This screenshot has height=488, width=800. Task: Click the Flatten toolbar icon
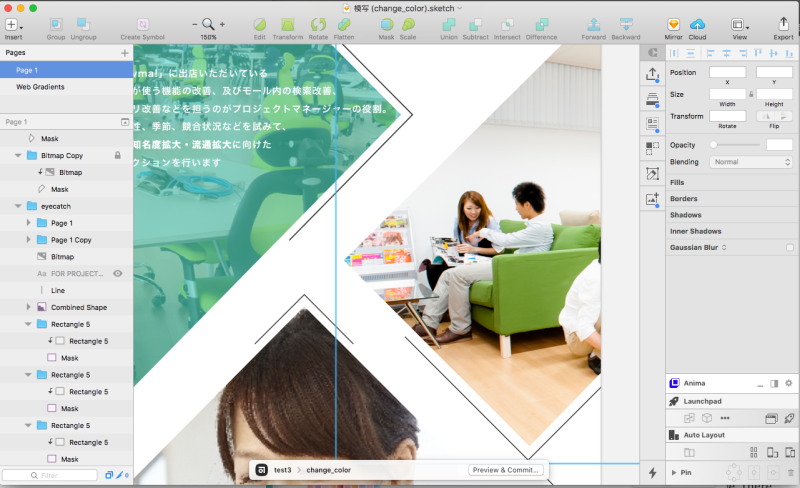coord(344,25)
